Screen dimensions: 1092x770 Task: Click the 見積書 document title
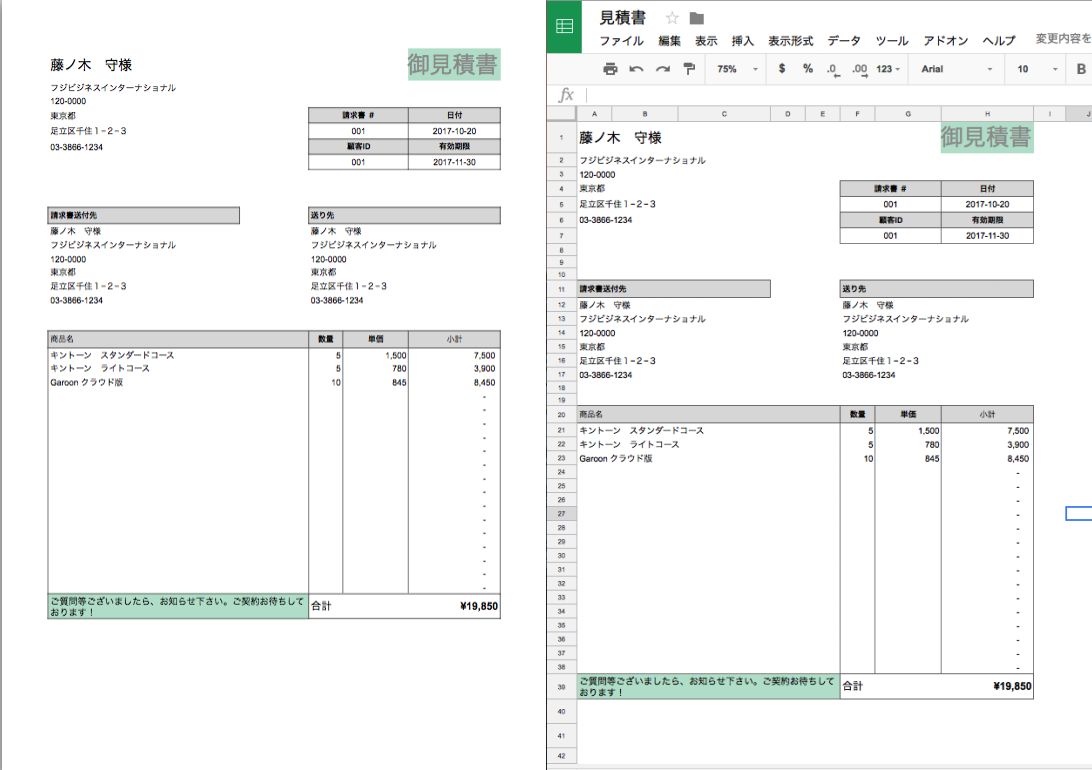[623, 18]
